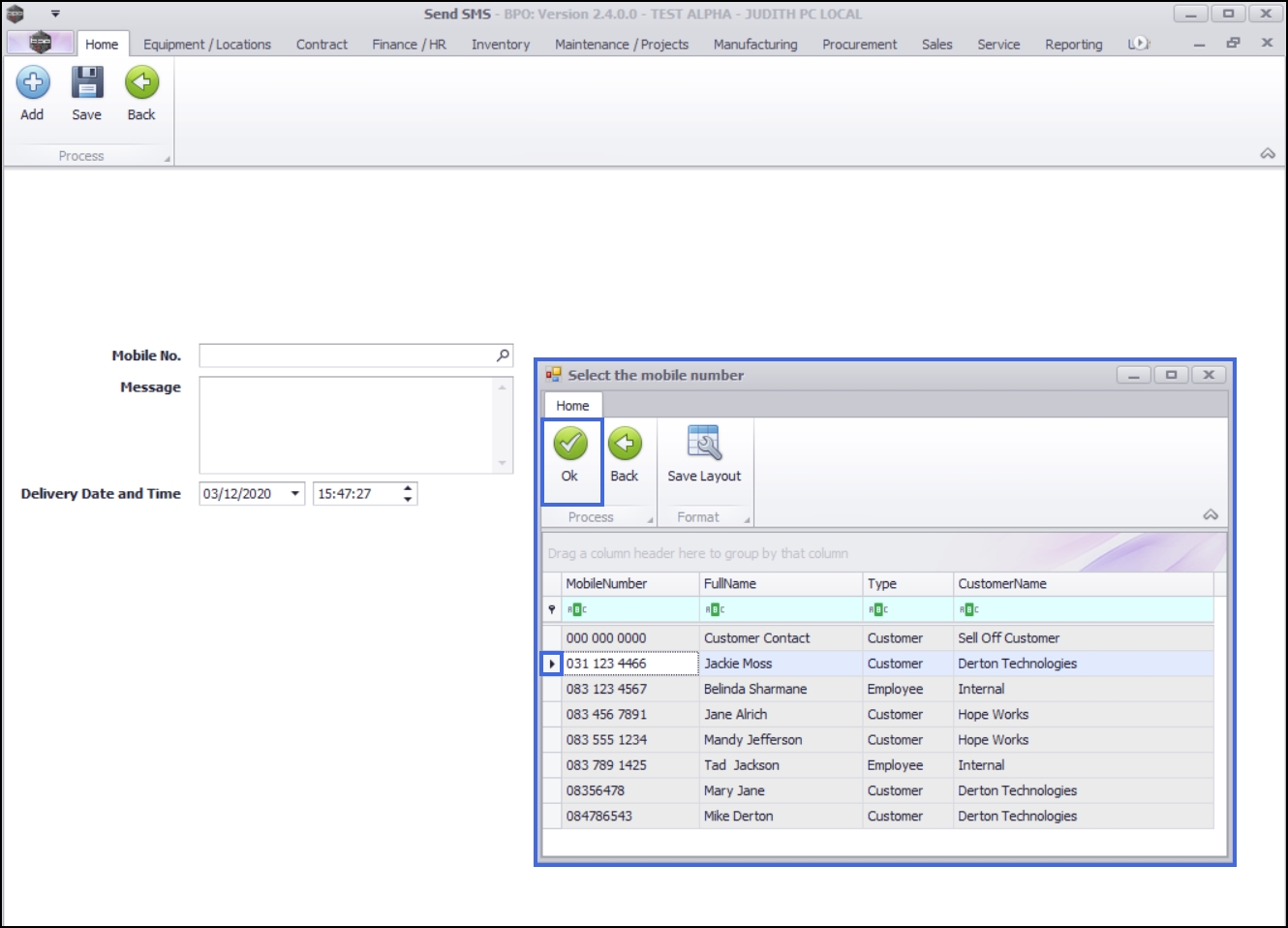Open the dialog Format group launcher
The height and width of the screenshot is (928, 1288).
tap(747, 520)
